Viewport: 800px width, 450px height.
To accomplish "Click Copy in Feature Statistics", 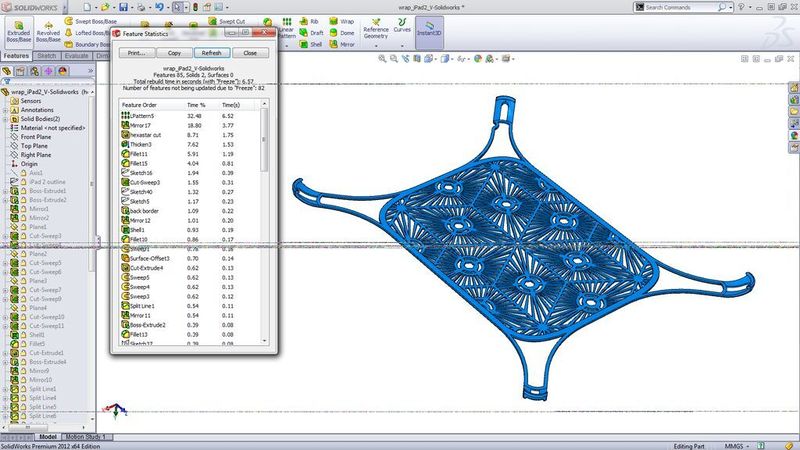I will [x=174, y=53].
